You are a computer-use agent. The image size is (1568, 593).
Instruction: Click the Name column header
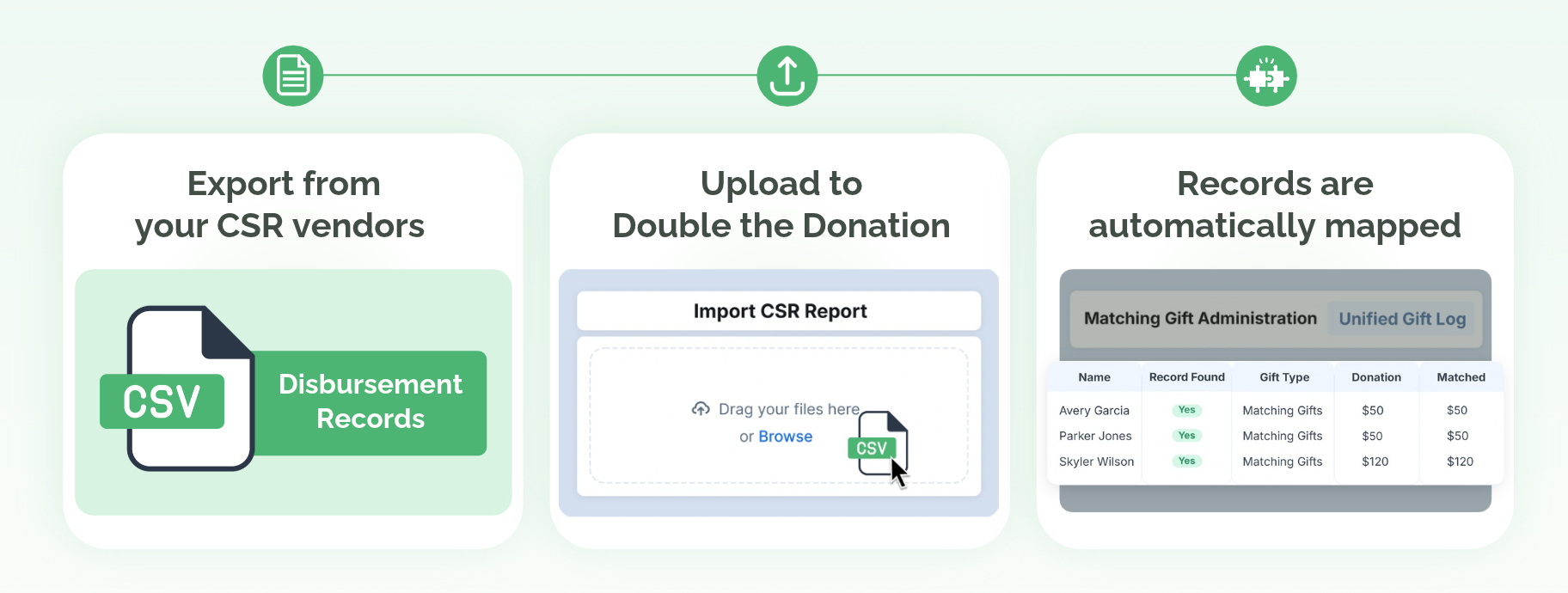(x=1094, y=377)
